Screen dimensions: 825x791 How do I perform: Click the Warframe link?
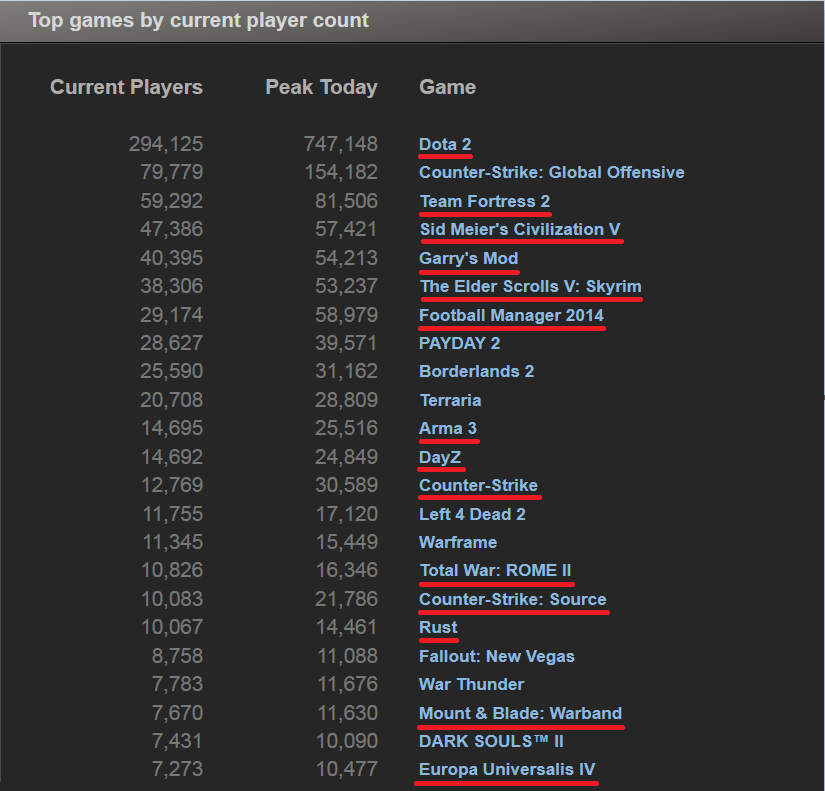458,543
